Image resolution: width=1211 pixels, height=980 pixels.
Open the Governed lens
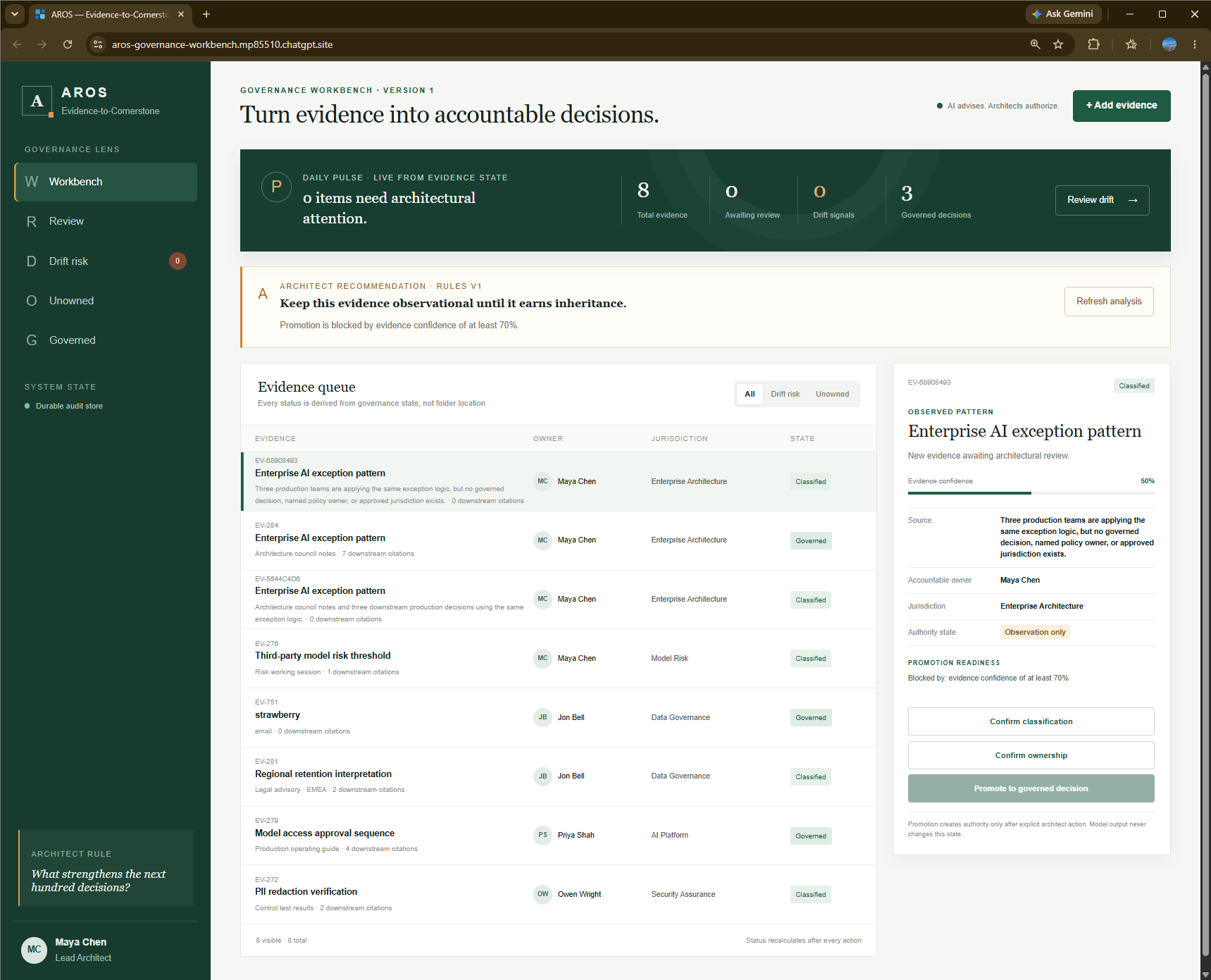106,340
